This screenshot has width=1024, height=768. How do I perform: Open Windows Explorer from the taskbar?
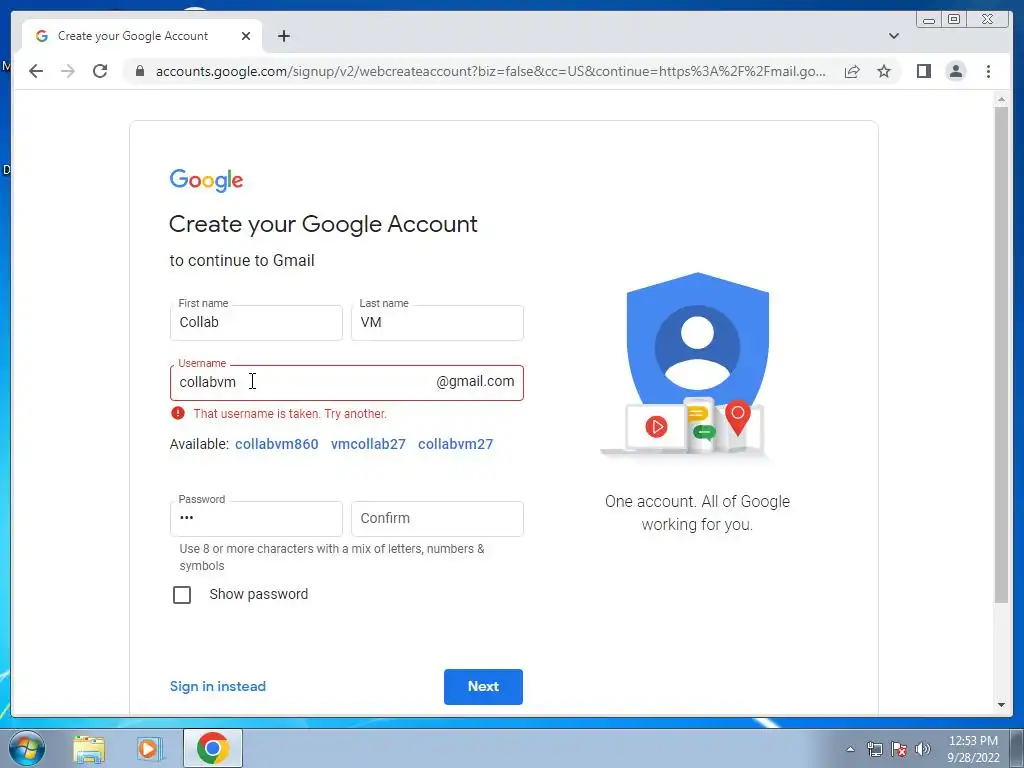point(89,748)
